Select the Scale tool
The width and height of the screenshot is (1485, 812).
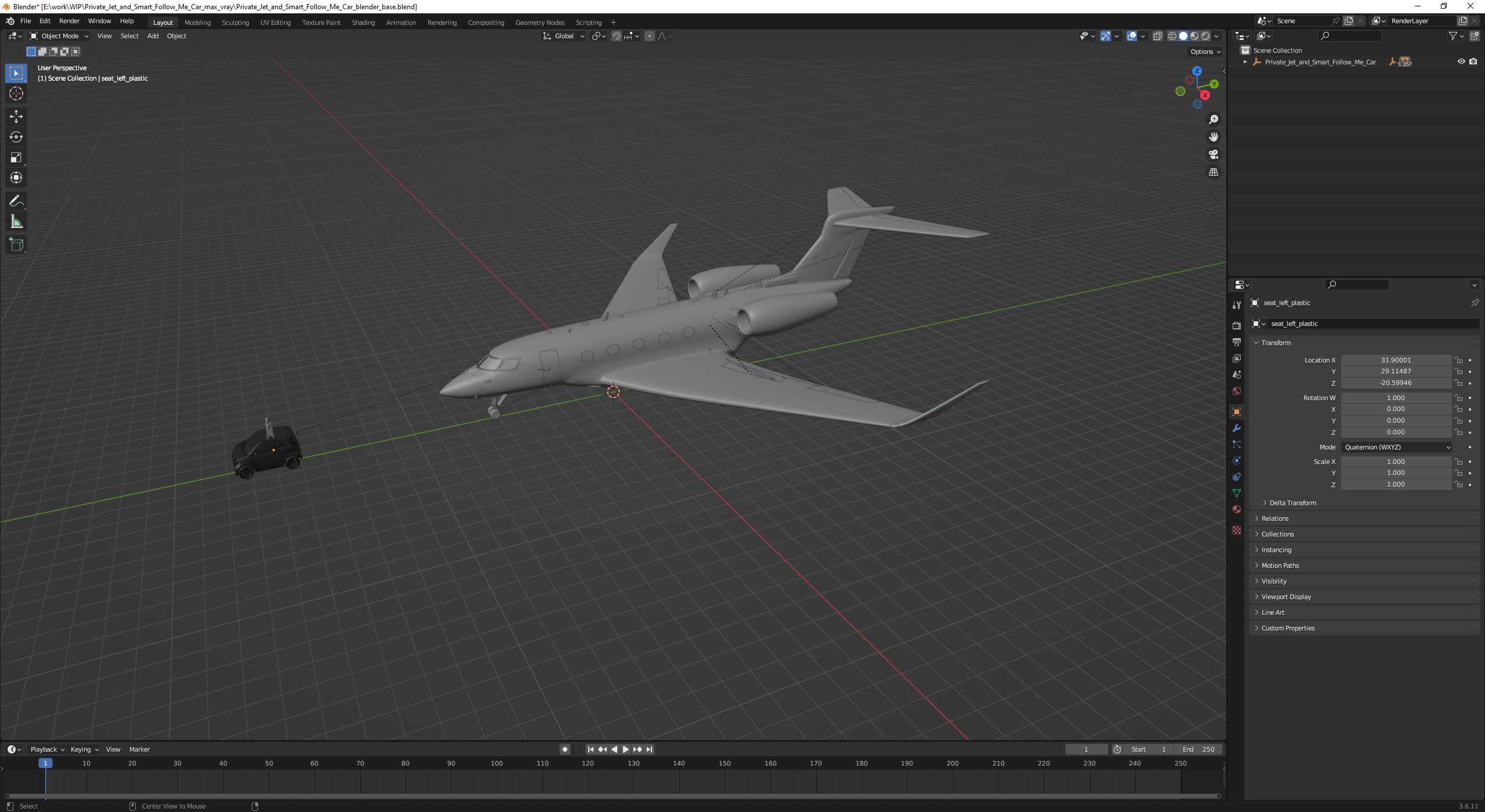[16, 157]
